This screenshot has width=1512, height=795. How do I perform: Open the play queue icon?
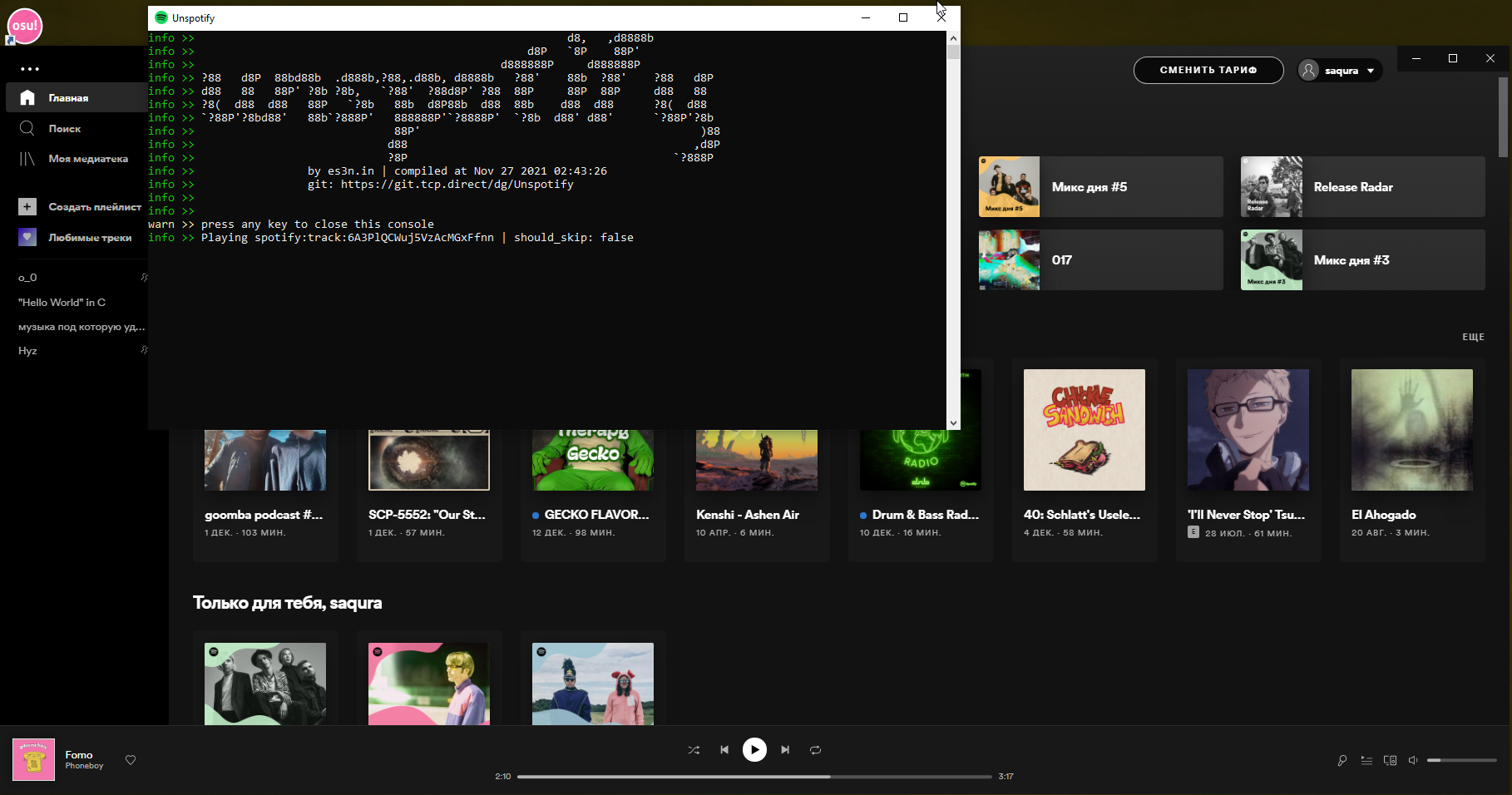click(x=1366, y=760)
